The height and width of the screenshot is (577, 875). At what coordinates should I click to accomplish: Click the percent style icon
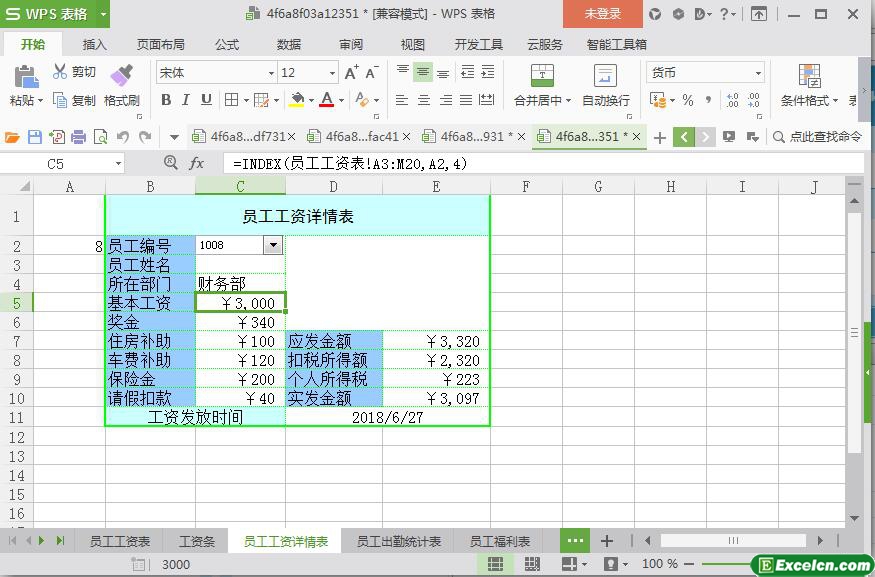click(688, 100)
